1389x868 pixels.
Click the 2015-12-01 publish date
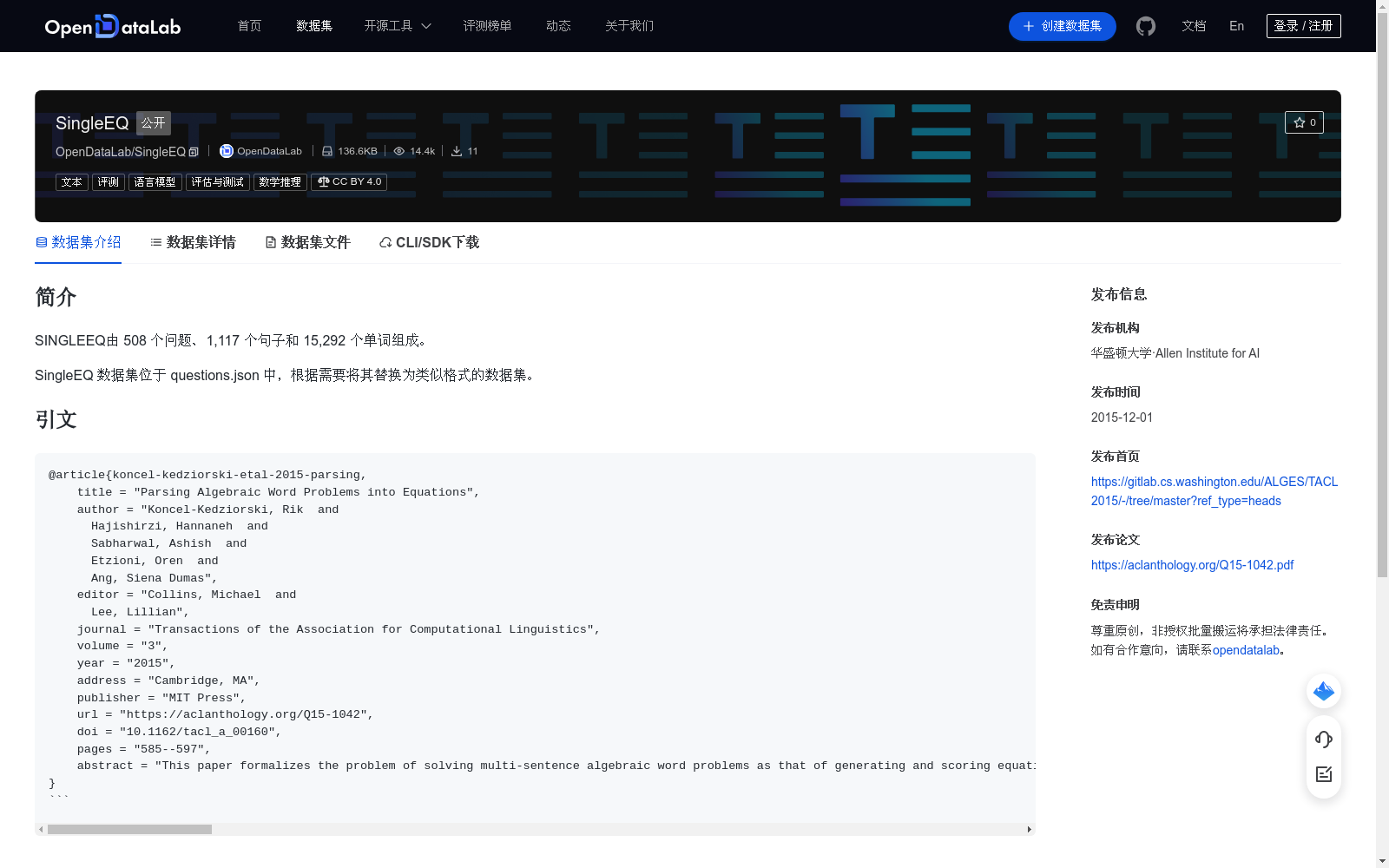pos(1122,418)
